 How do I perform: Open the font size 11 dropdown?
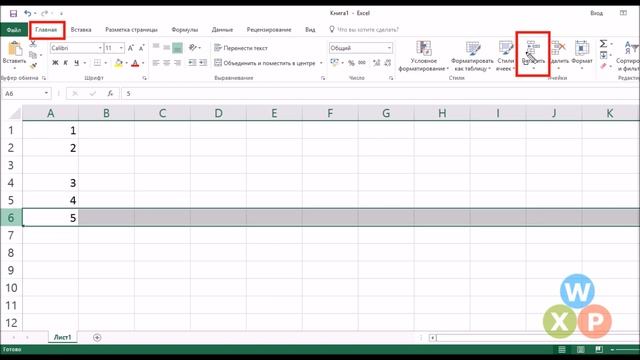pyautogui.click(x=121, y=48)
